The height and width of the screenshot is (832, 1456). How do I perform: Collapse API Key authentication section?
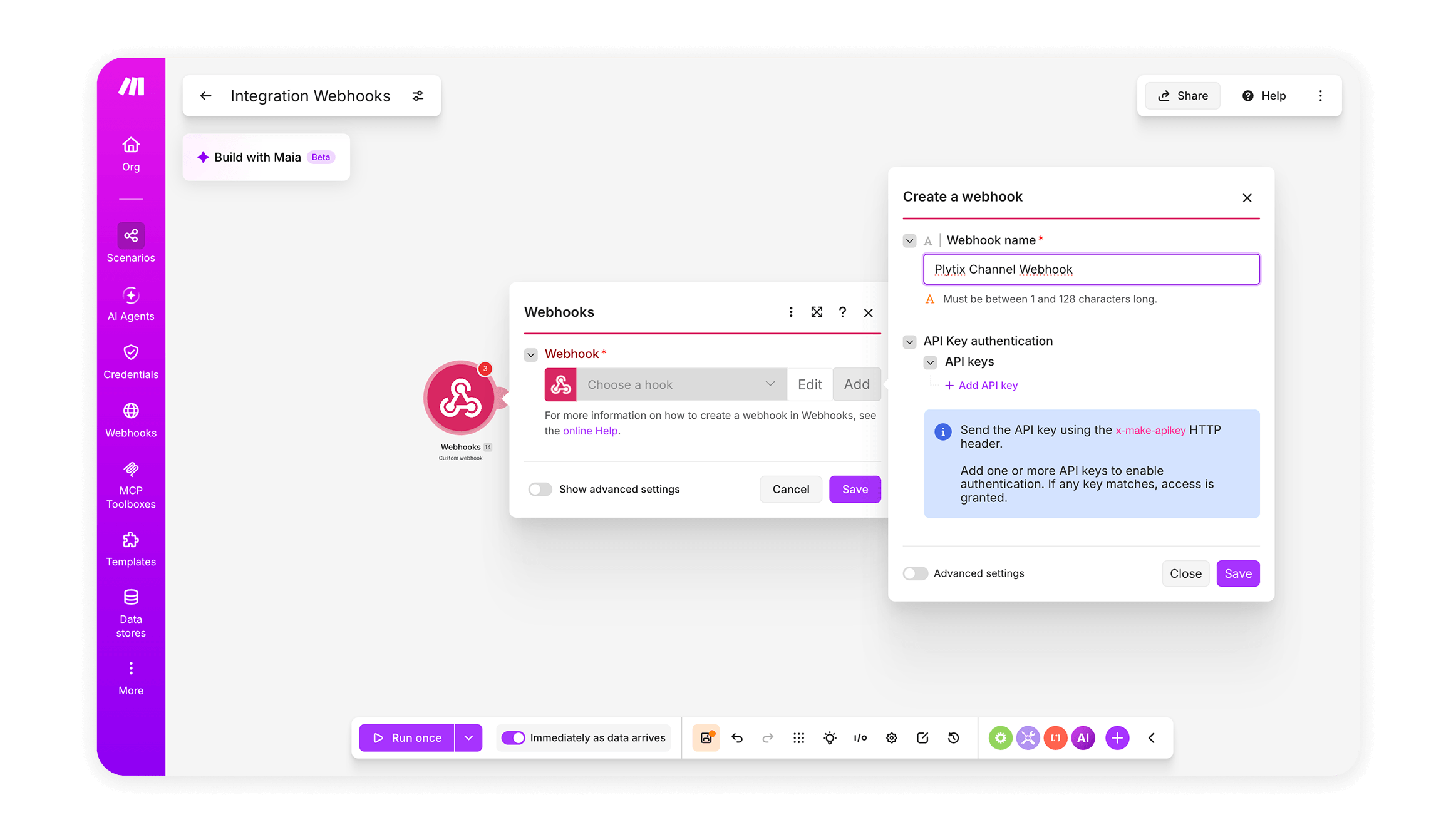click(x=909, y=341)
